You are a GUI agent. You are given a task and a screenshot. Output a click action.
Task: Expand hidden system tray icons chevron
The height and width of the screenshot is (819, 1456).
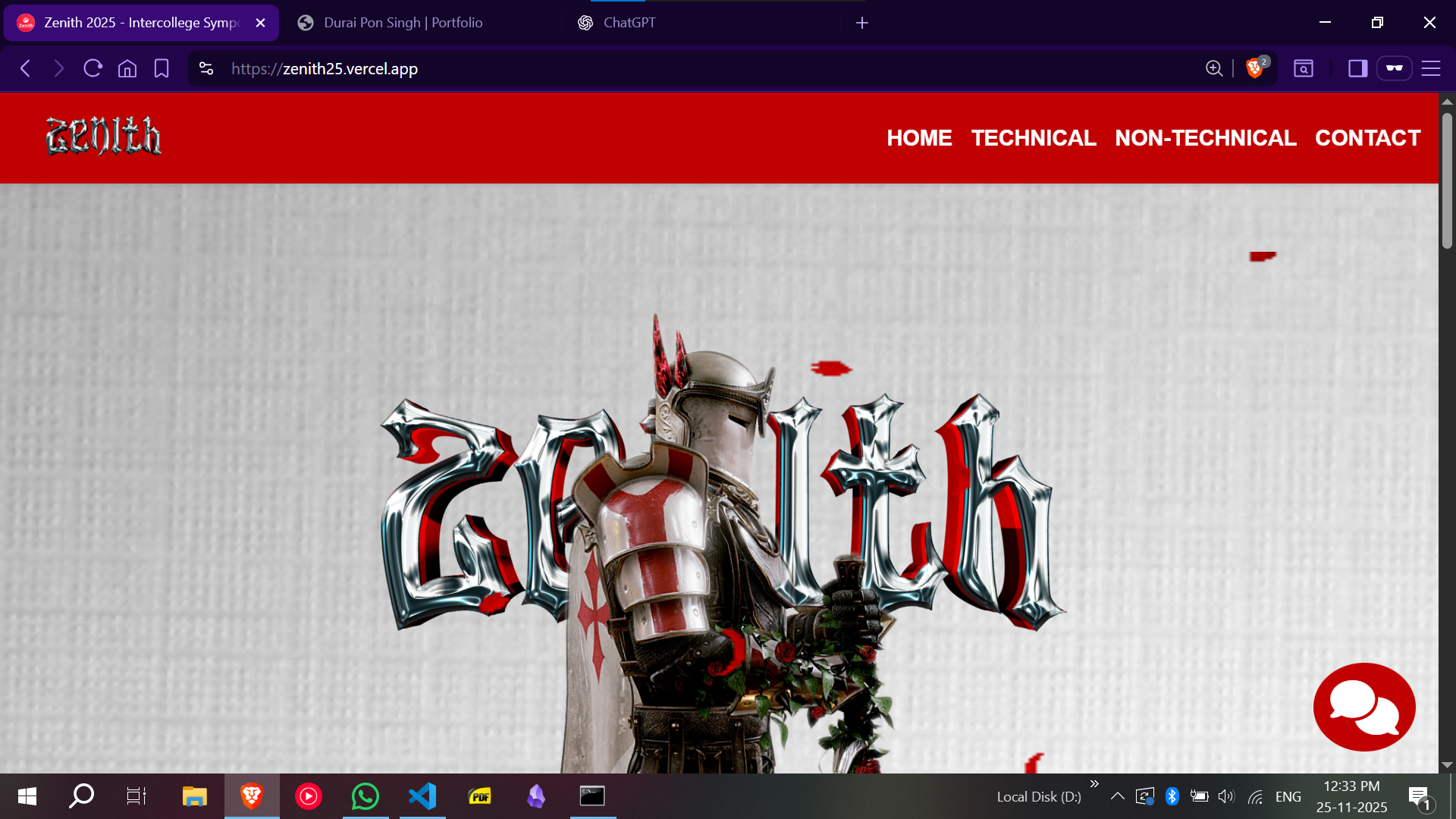(x=1117, y=796)
